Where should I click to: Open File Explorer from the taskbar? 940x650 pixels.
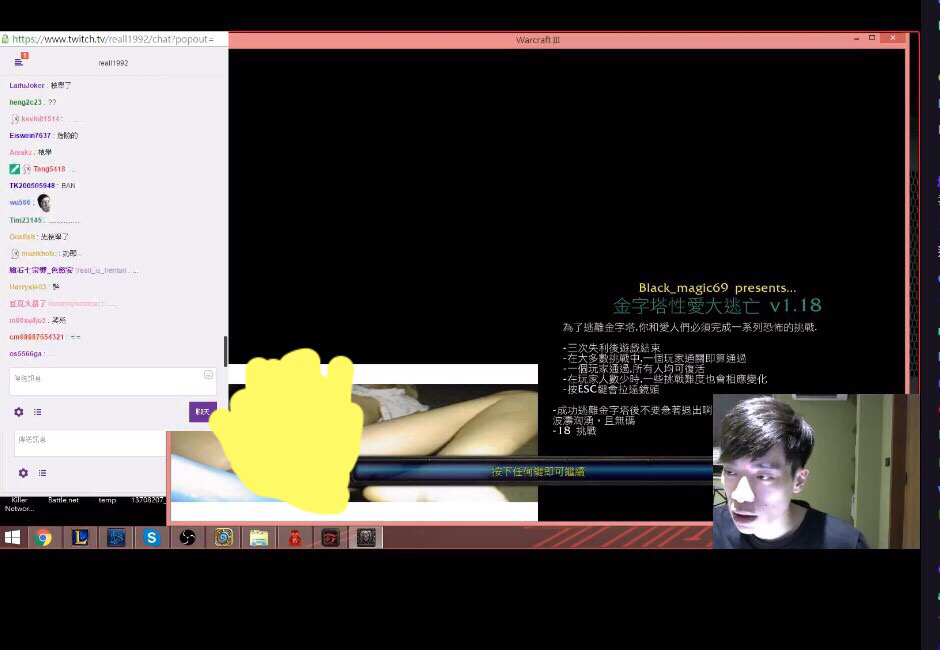(x=259, y=538)
